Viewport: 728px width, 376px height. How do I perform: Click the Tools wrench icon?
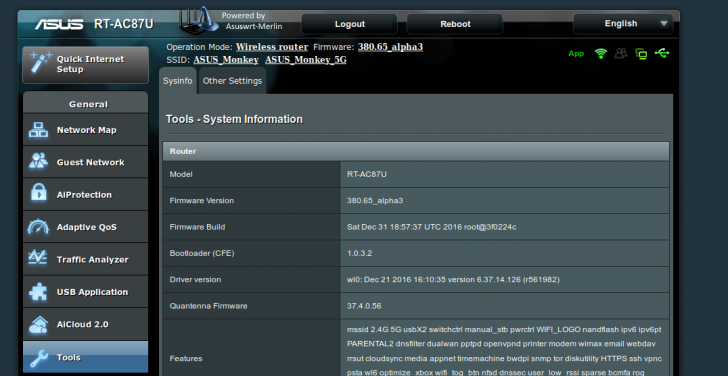(39, 358)
